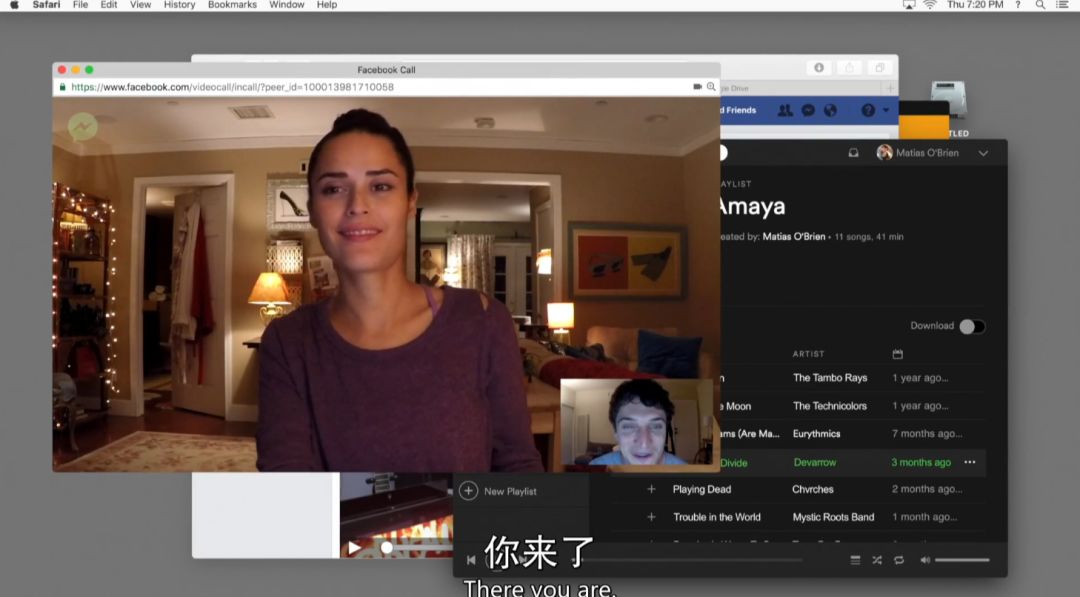Click the speaker volume icon in Spotify
The image size is (1080, 597).
point(924,560)
